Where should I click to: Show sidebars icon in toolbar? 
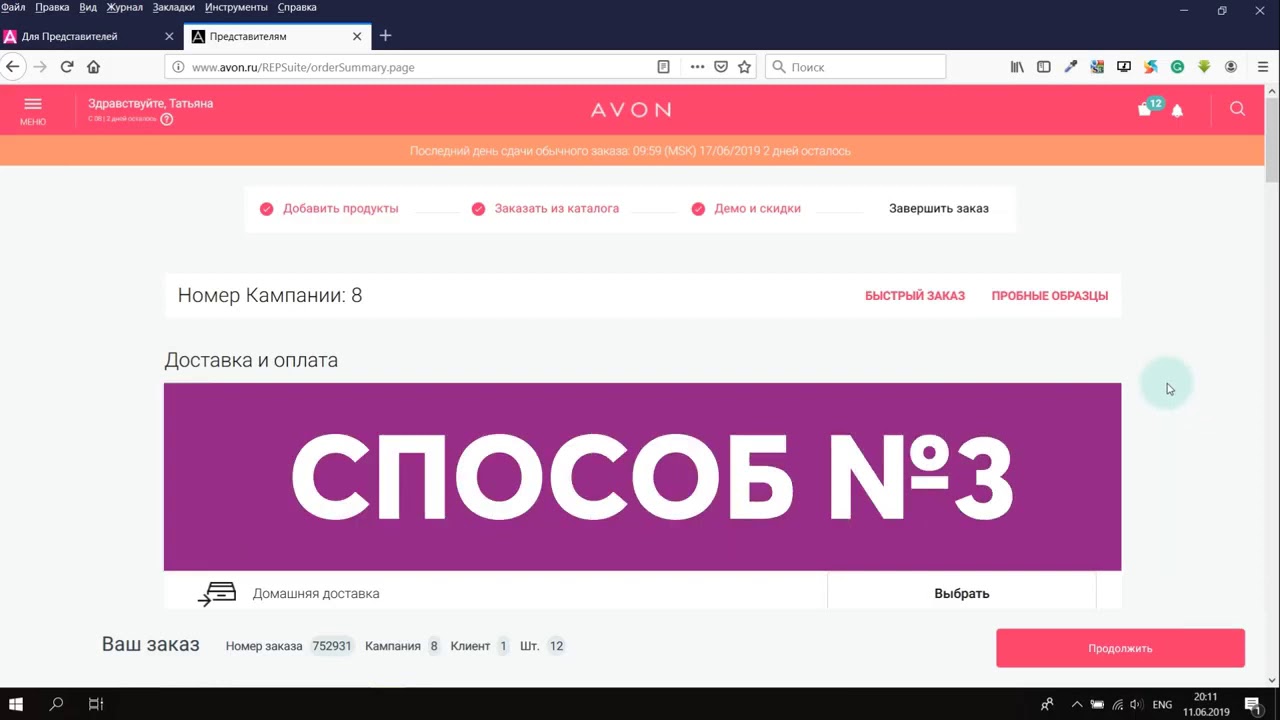pyautogui.click(x=1044, y=67)
